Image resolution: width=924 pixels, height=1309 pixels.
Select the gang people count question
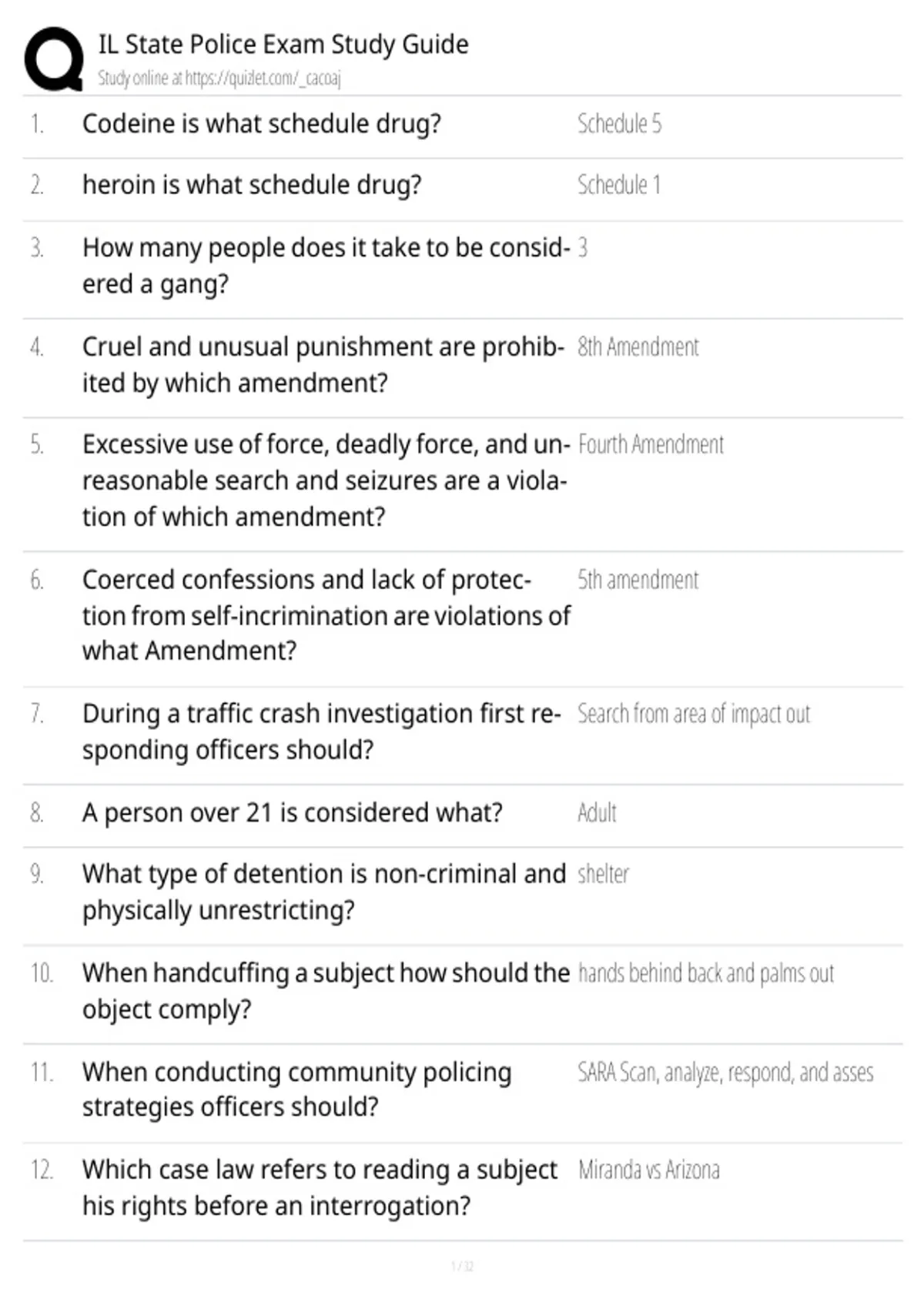(x=326, y=266)
